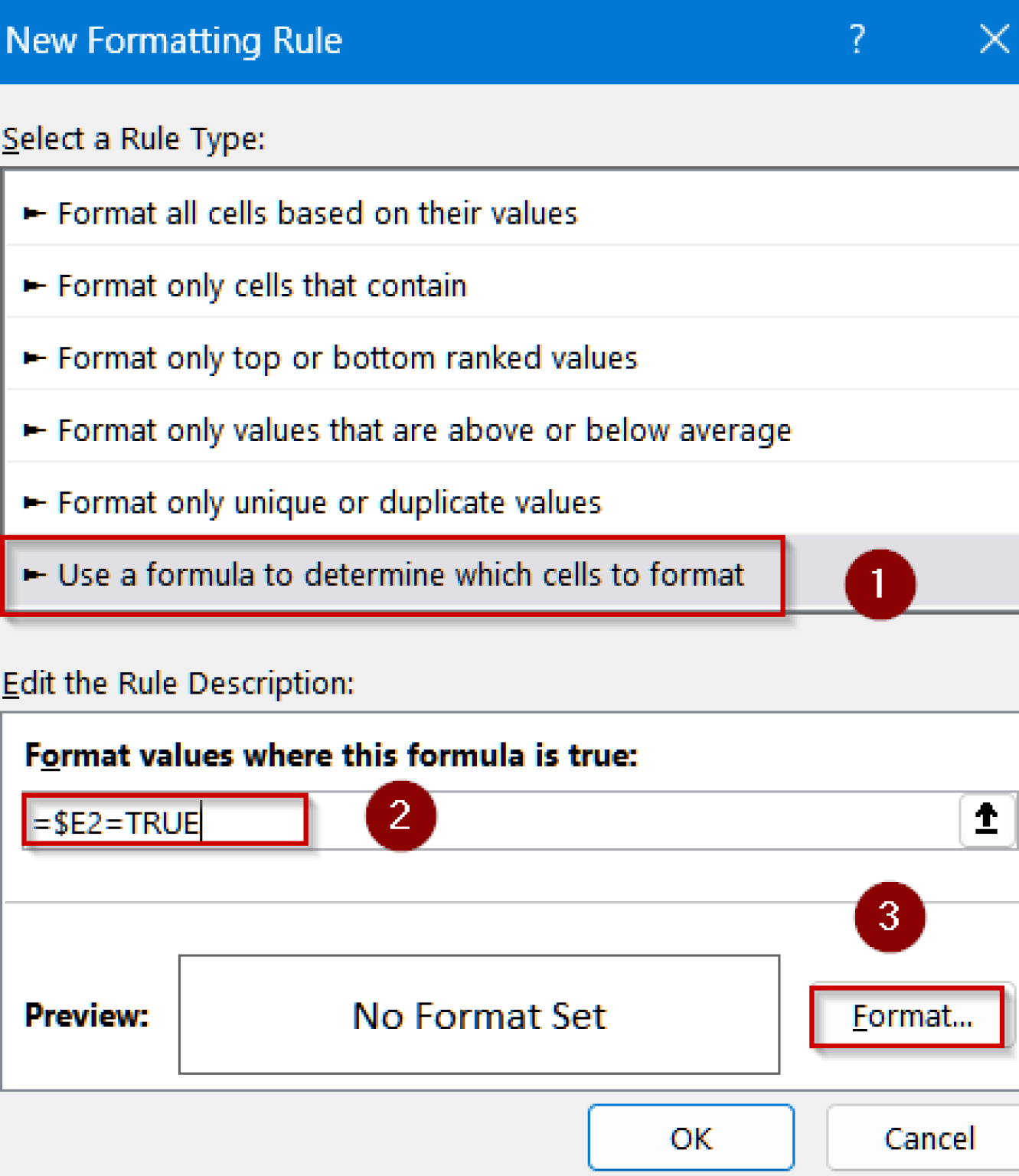This screenshot has width=1019, height=1176.
Task: Confirm the rule with OK
Action: (x=691, y=1138)
